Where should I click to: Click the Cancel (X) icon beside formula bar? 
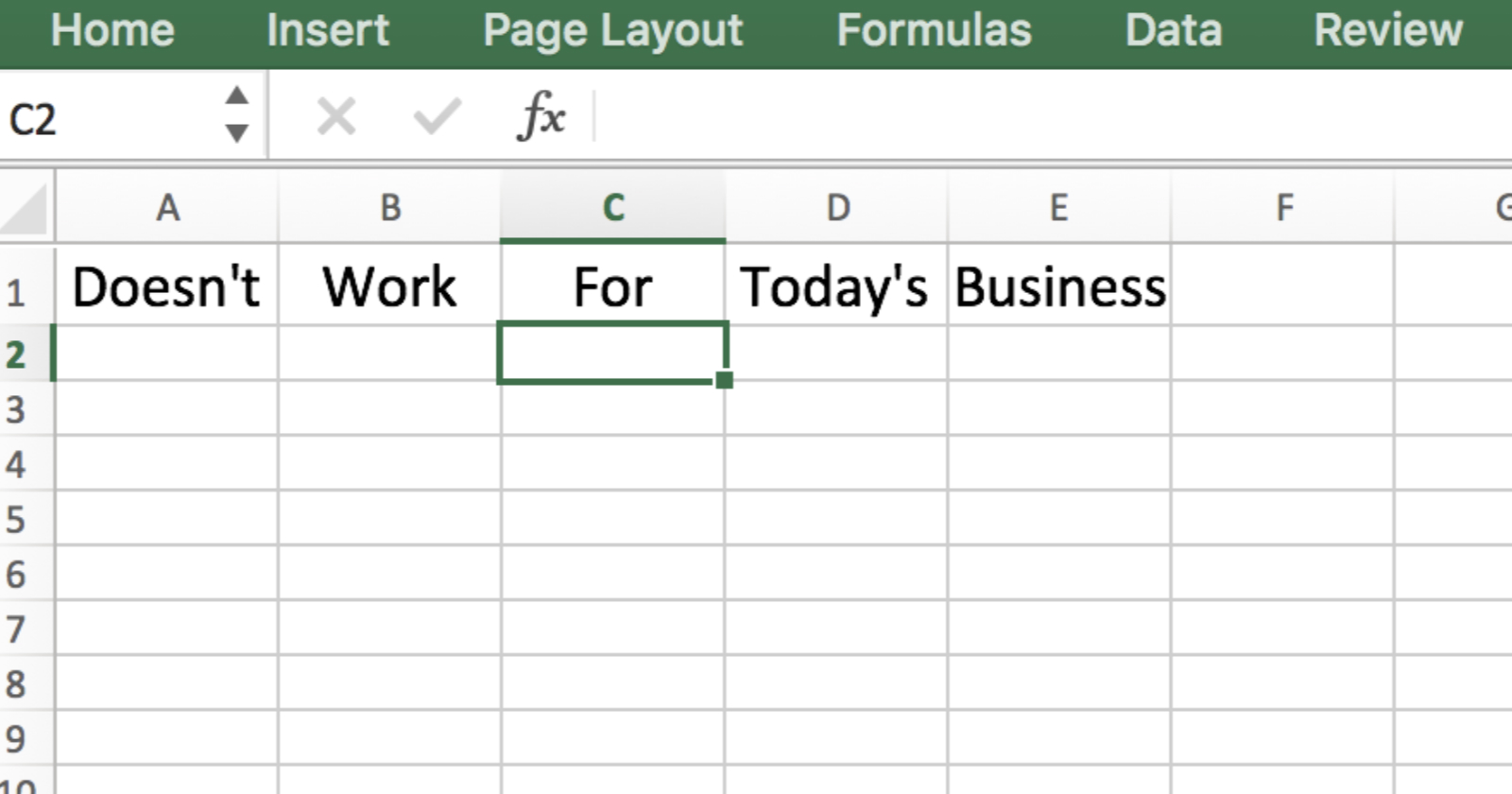[x=337, y=115]
